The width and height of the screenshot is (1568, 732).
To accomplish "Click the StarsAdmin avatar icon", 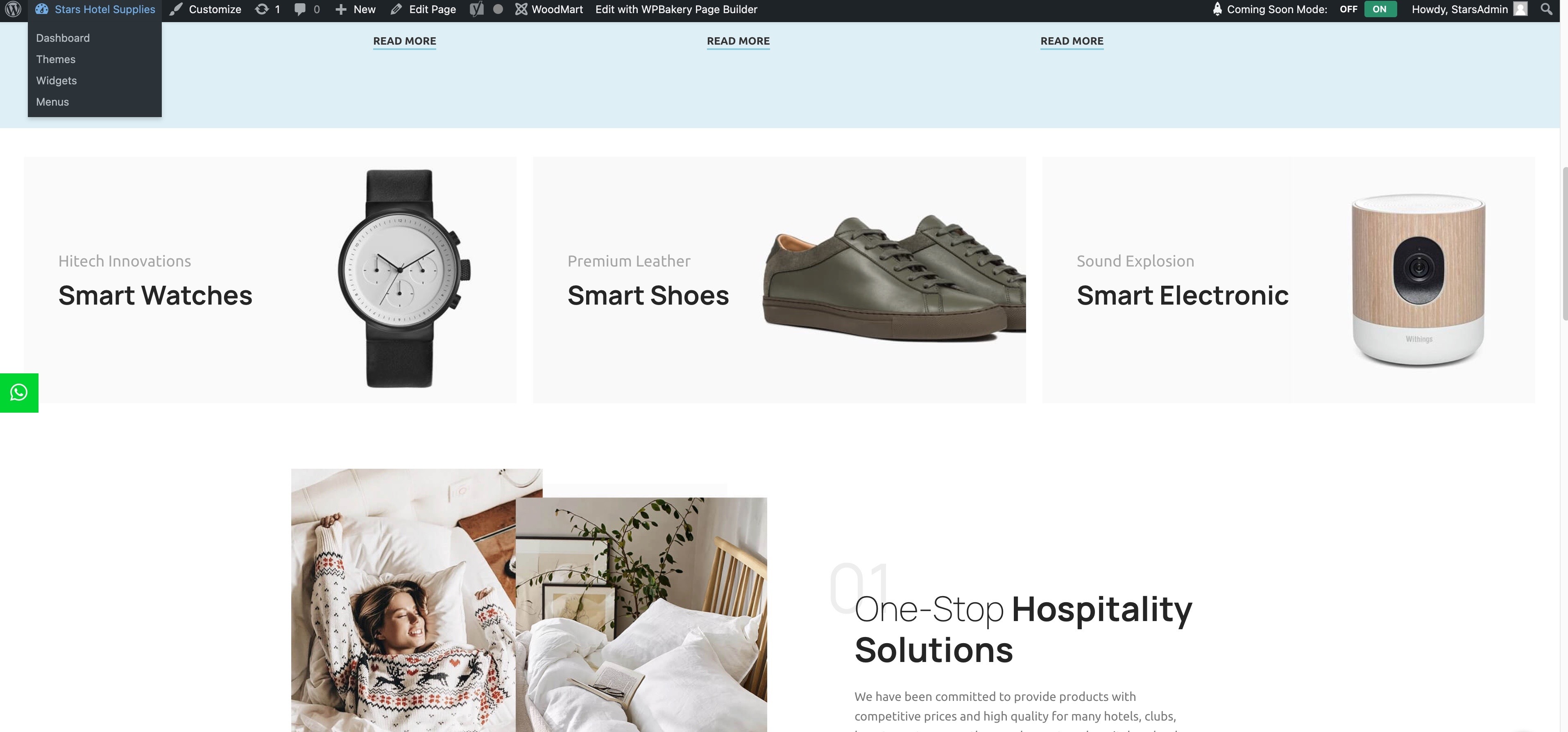I will 1520,9.
